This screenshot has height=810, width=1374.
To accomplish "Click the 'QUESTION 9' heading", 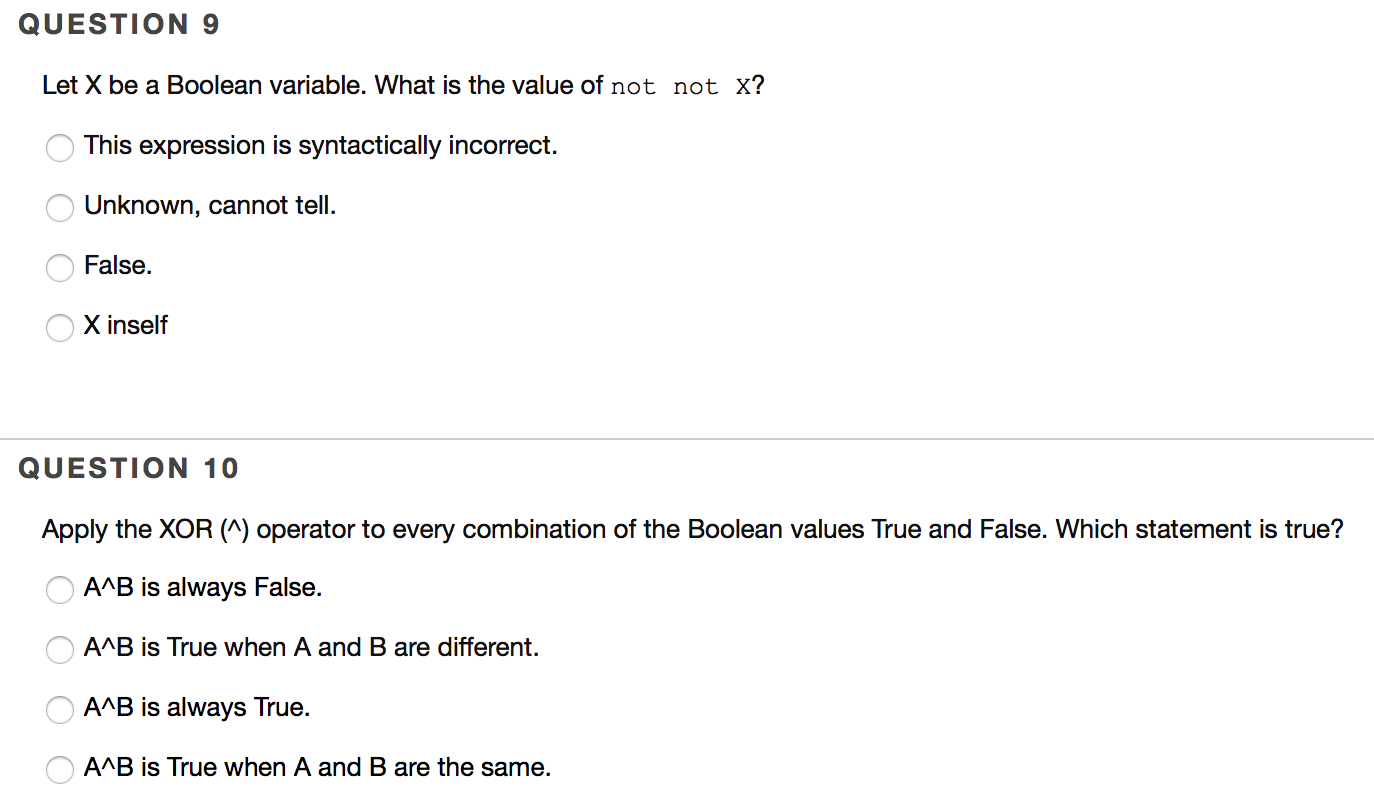I will point(119,25).
